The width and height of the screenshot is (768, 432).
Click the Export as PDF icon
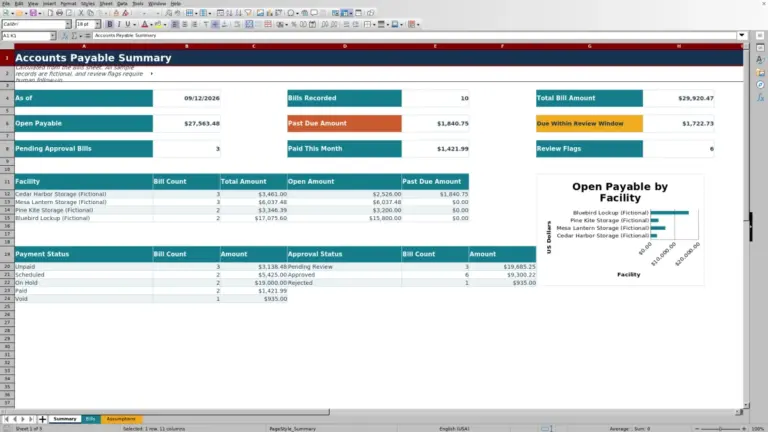tap(50, 13)
